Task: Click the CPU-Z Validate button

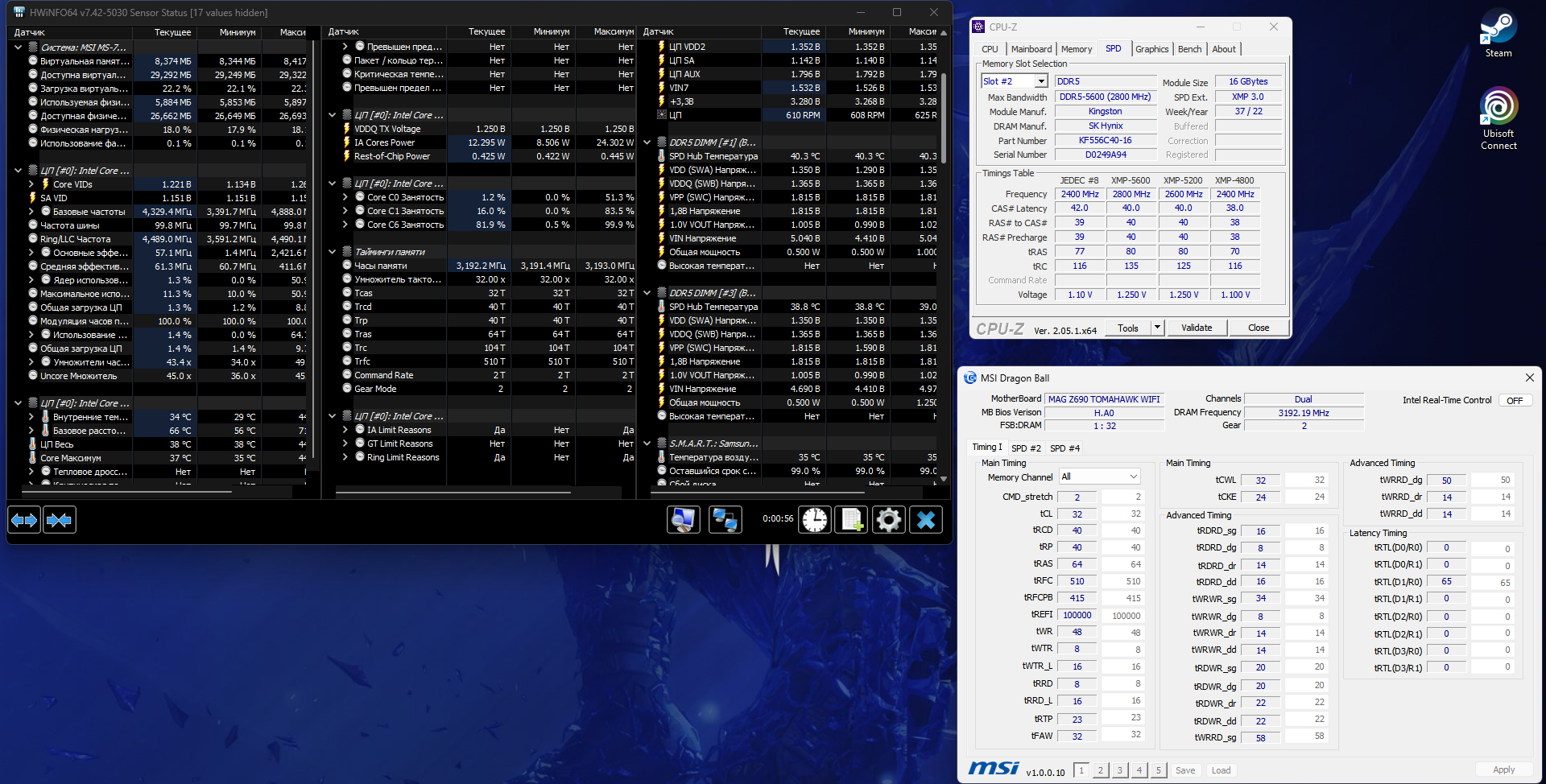Action: click(1197, 328)
